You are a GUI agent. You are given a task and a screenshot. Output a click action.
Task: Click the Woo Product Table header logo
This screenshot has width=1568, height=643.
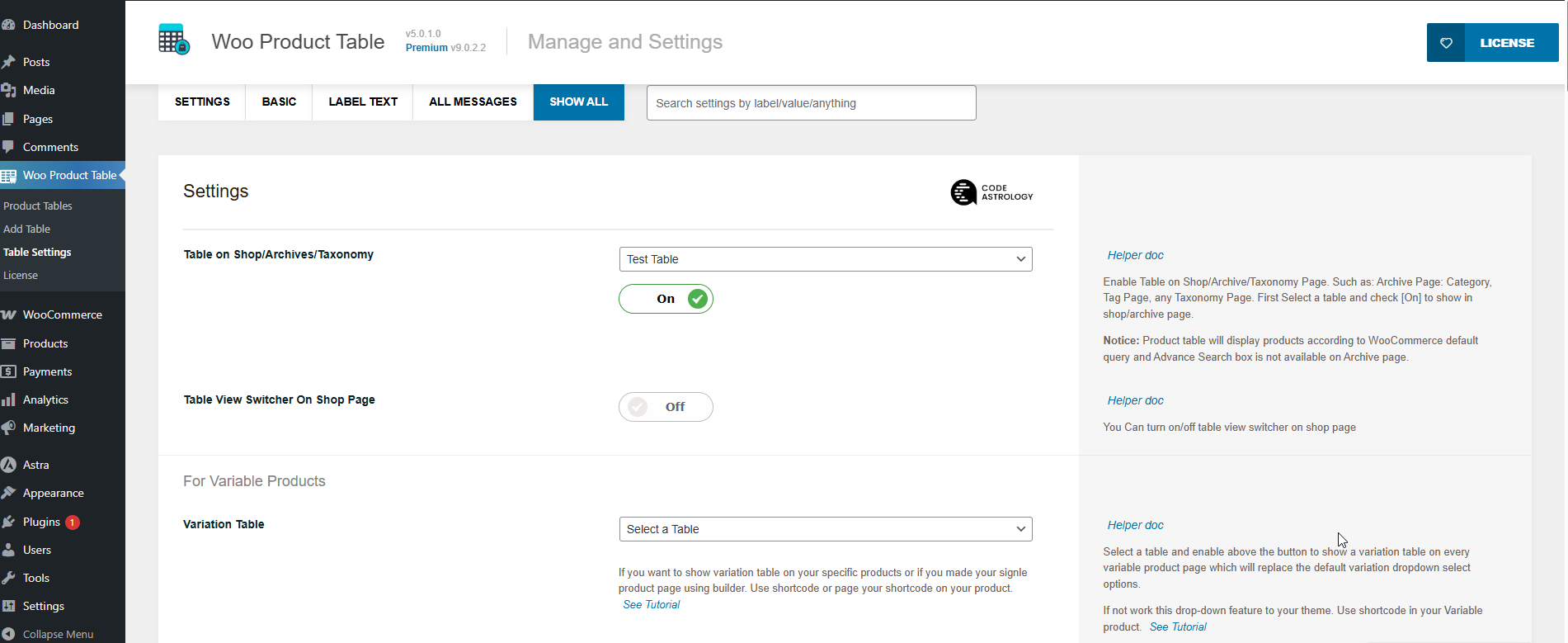click(174, 40)
